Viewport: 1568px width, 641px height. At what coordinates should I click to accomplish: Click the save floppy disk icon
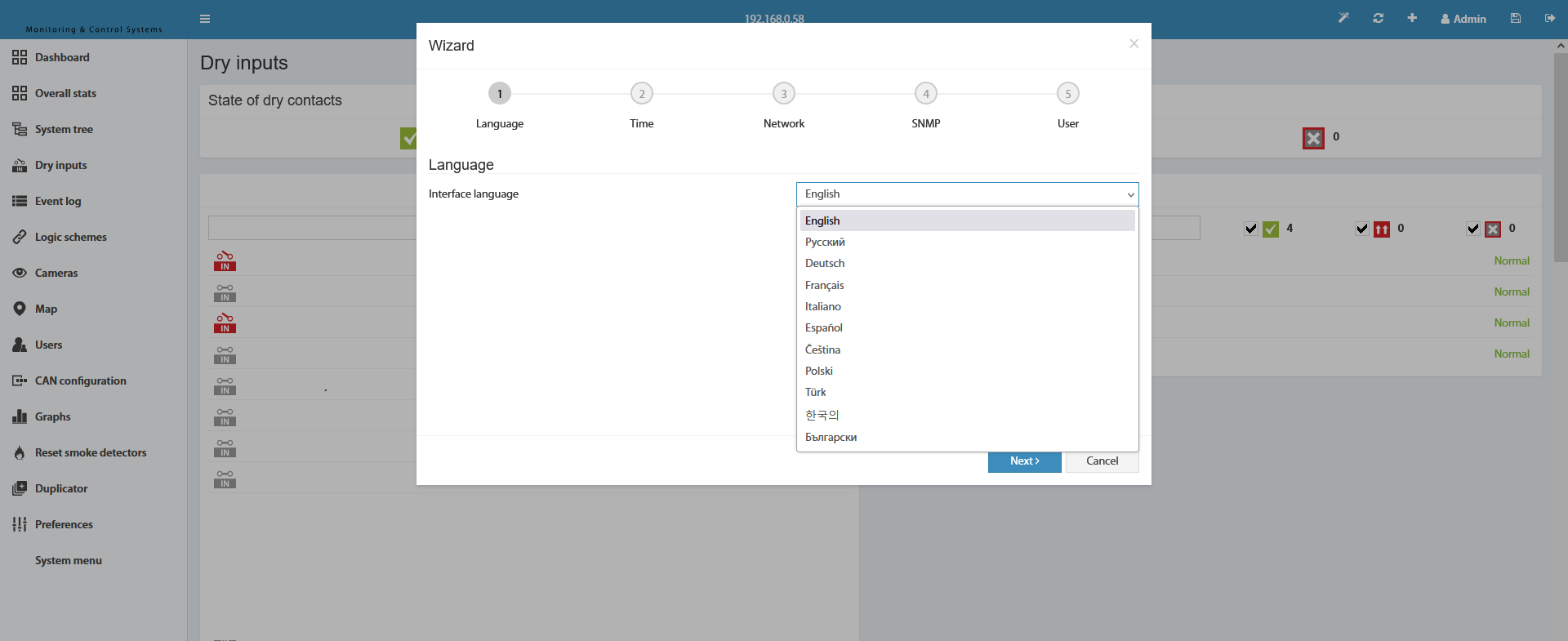(x=1516, y=18)
